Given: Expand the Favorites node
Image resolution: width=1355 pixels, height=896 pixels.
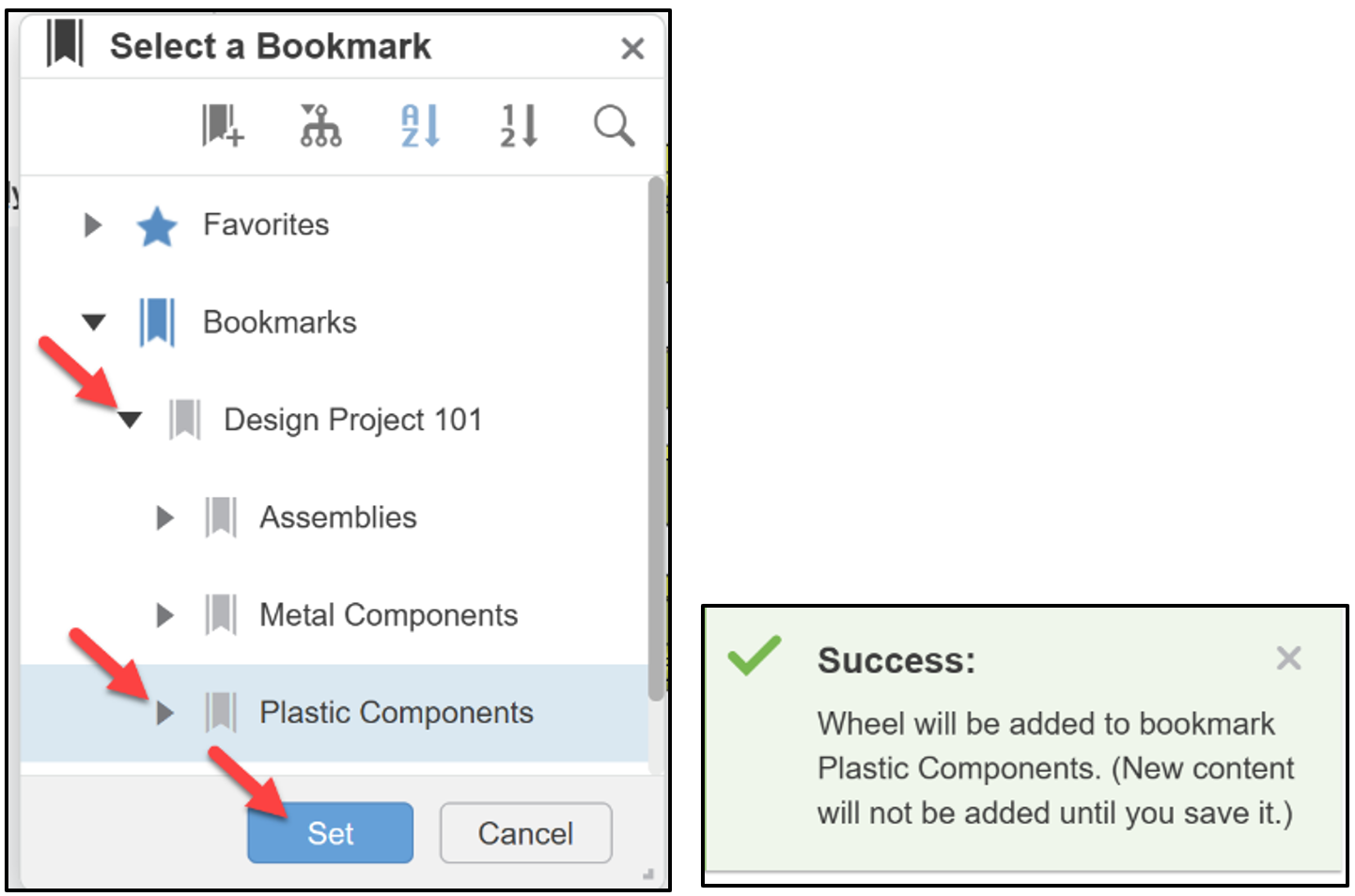Looking at the screenshot, I should click(x=93, y=225).
